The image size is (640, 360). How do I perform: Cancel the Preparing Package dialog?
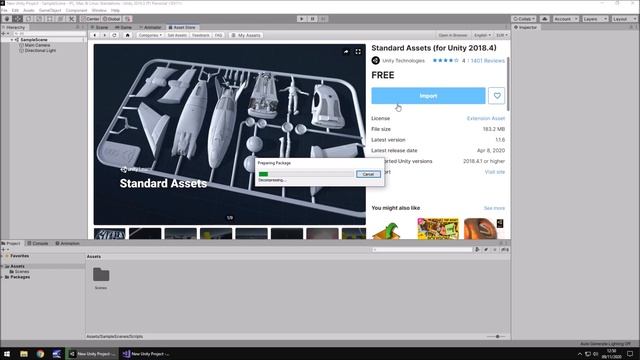coord(368,174)
